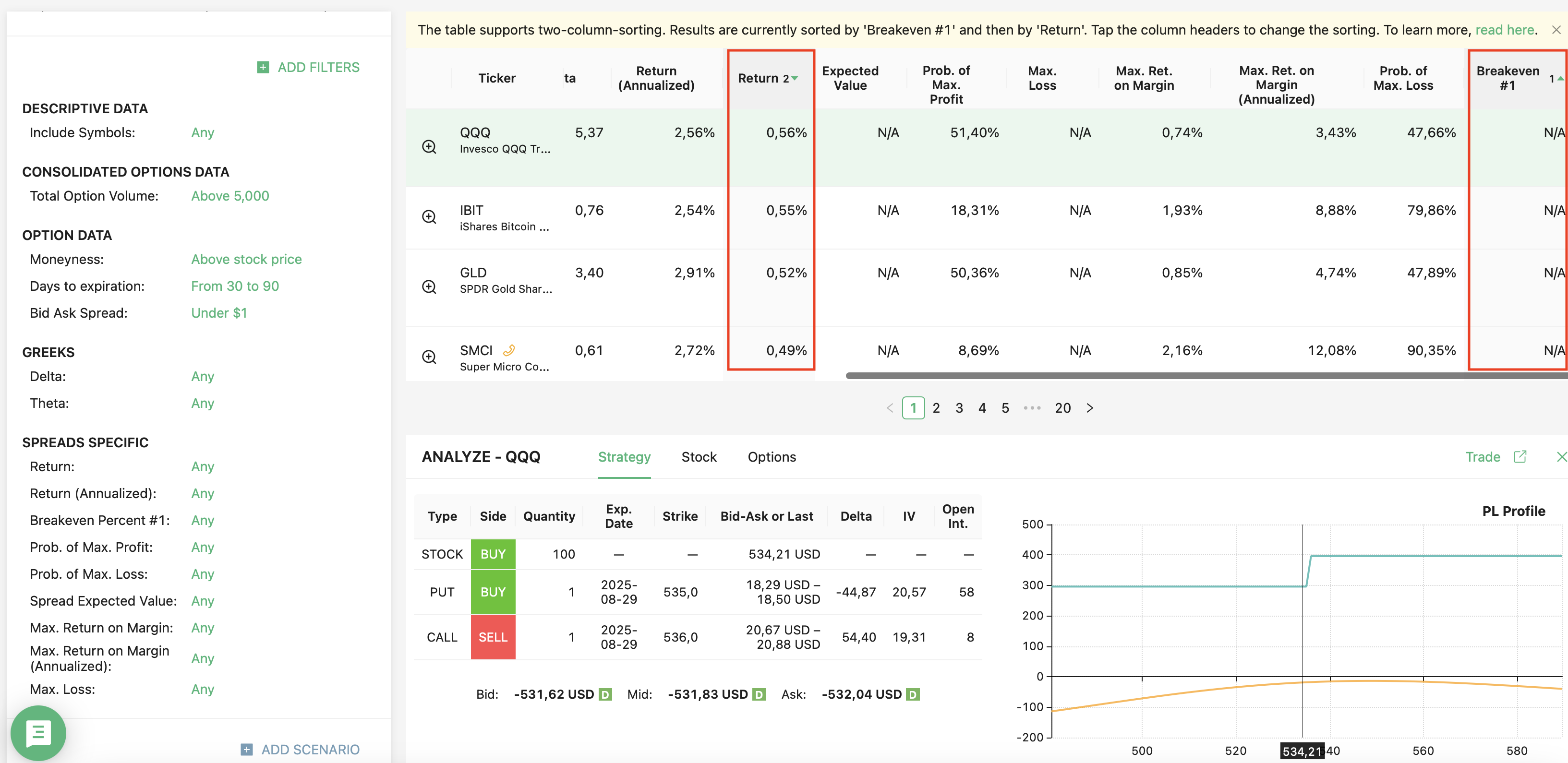Click the D badge next to Mid price
The width and height of the screenshot is (1568, 763).
(759, 694)
